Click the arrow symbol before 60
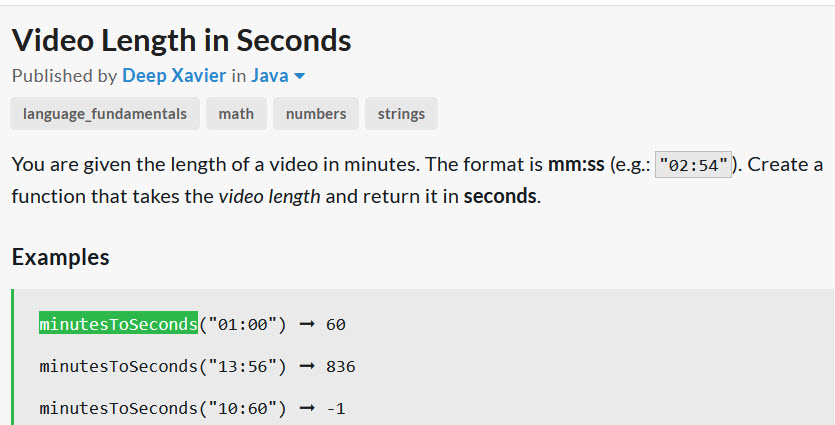This screenshot has width=835, height=425. [x=307, y=324]
